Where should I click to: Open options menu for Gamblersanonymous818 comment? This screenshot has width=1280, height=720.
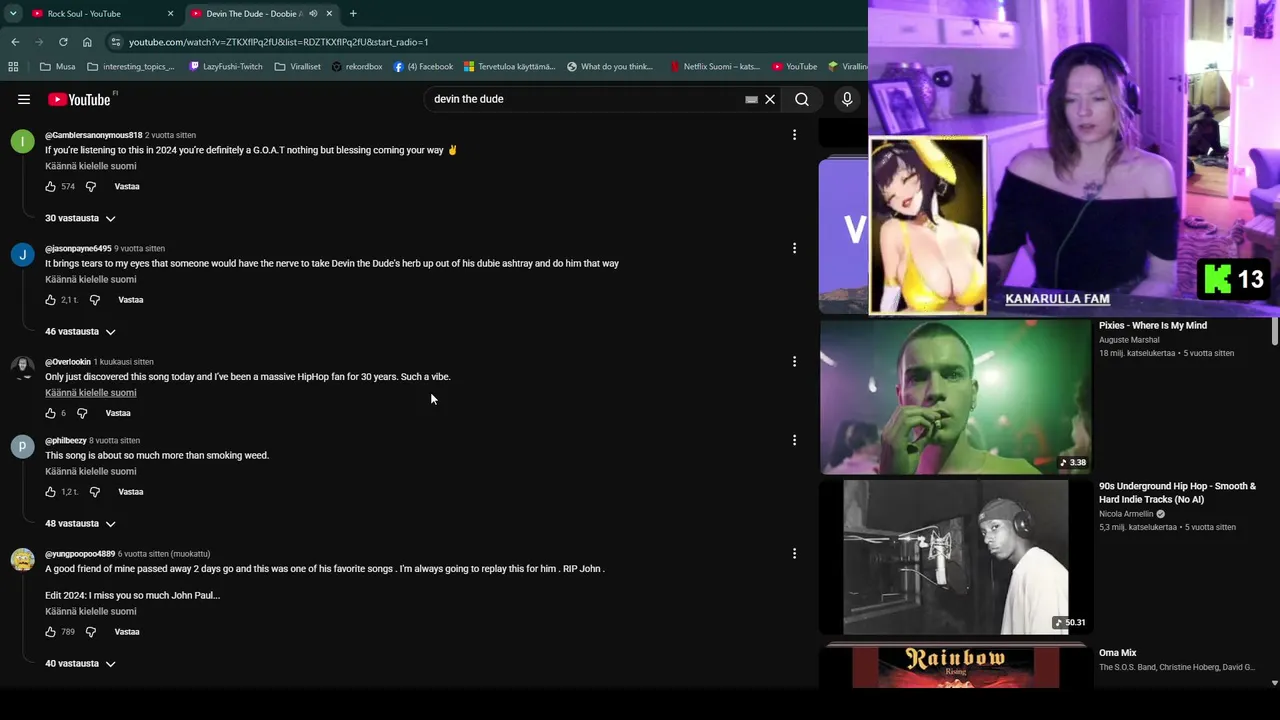(x=794, y=135)
